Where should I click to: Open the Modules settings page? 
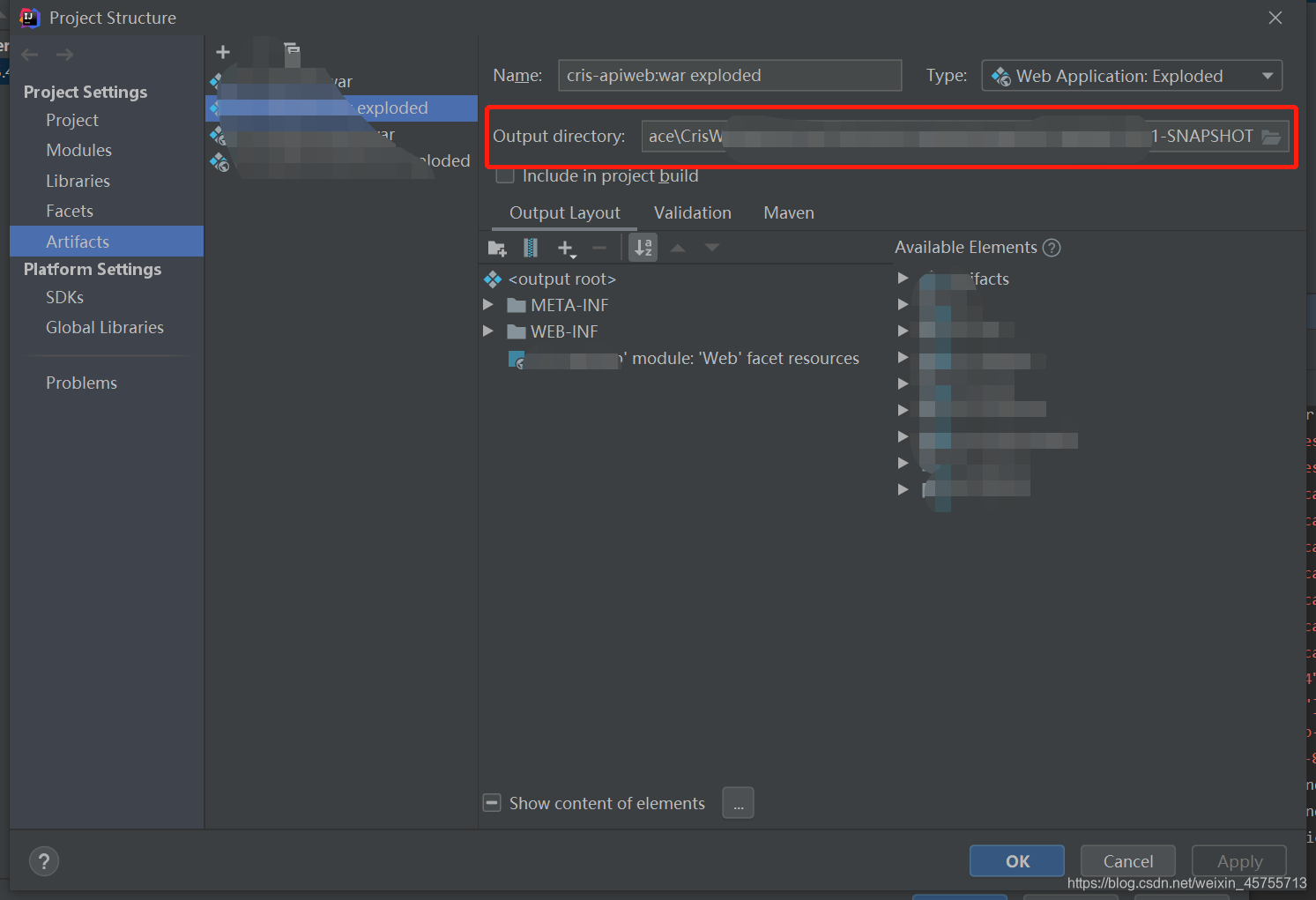pos(79,151)
